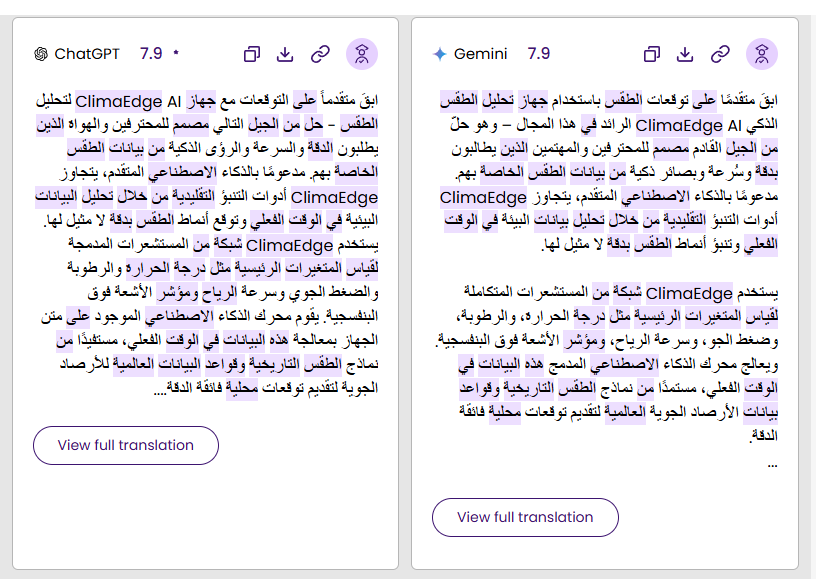Screen dimensions: 816x579
Task: View full translation in ChatGPT card
Action: pyautogui.click(x=125, y=445)
